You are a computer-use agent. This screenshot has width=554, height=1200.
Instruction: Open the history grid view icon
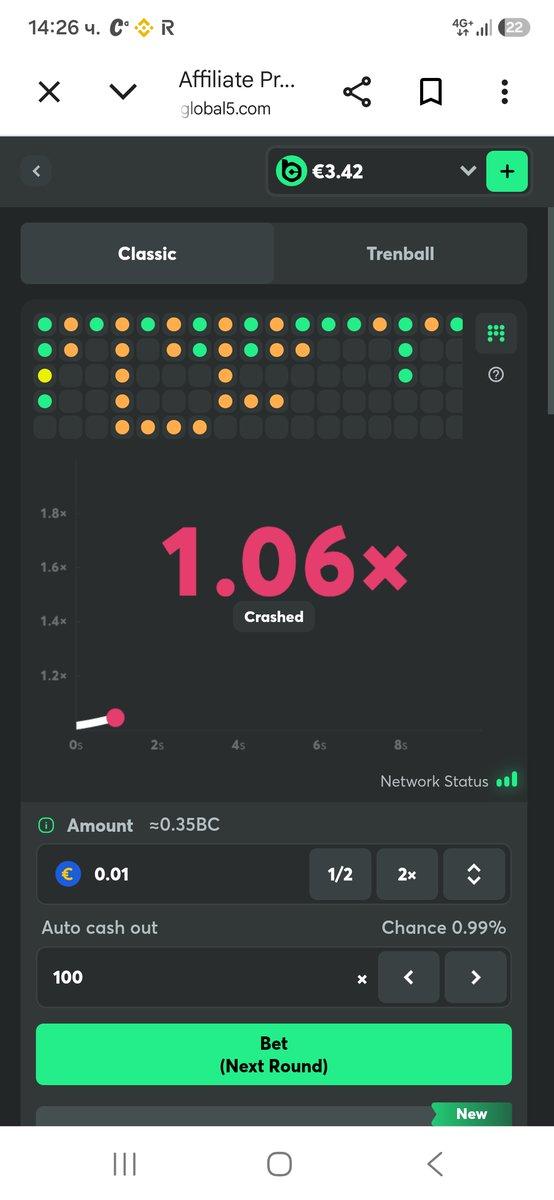pos(496,333)
